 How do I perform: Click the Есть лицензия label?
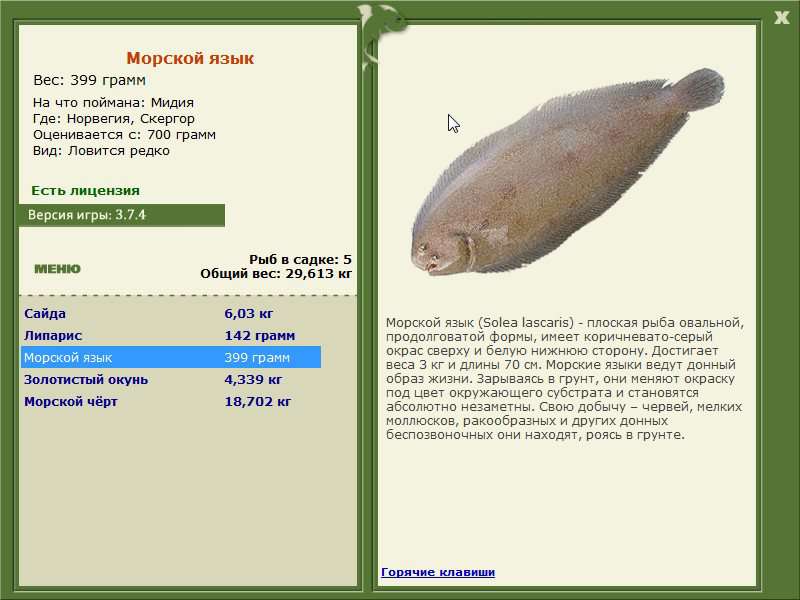tap(85, 190)
